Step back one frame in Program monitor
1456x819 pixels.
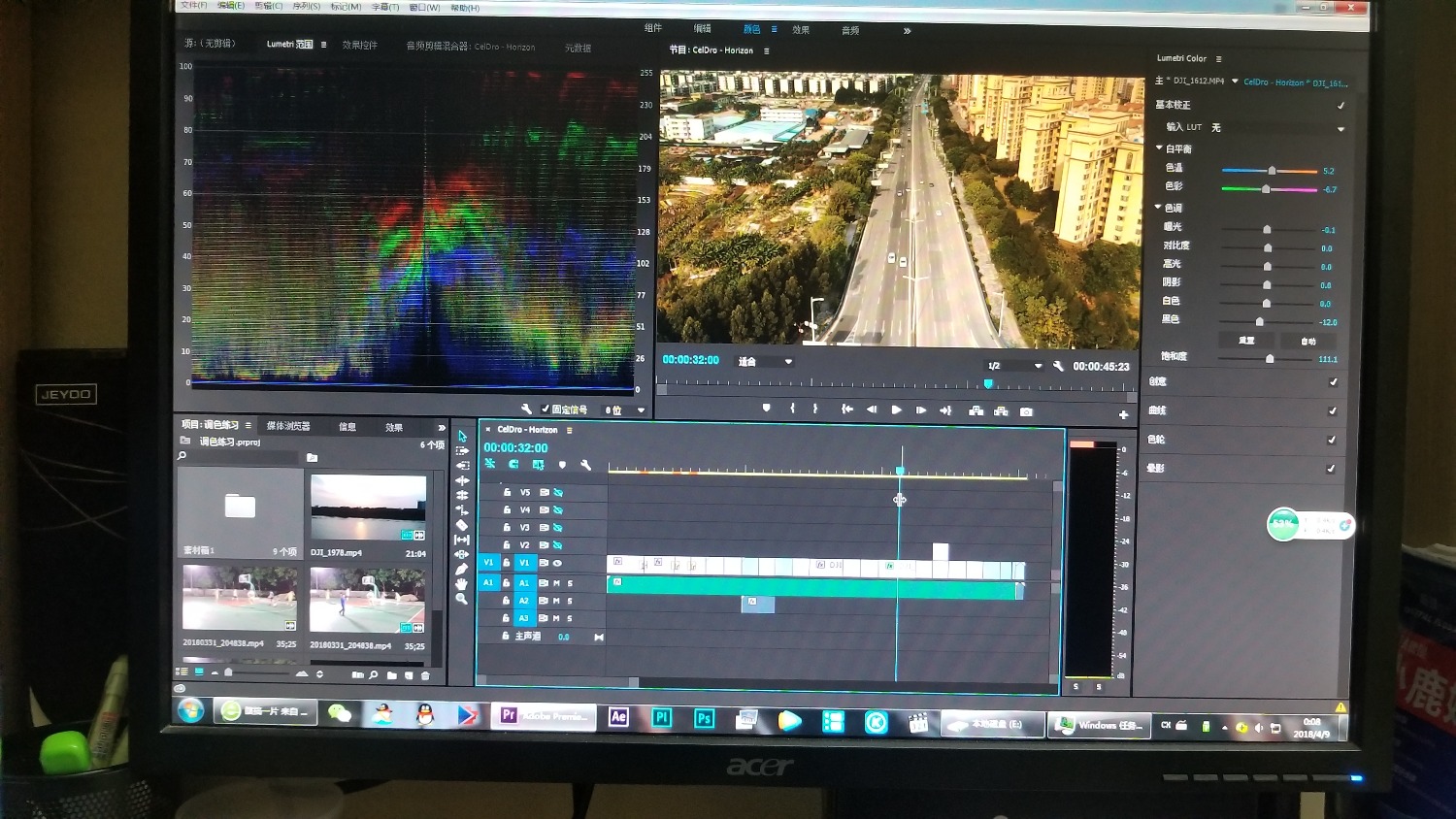click(872, 409)
